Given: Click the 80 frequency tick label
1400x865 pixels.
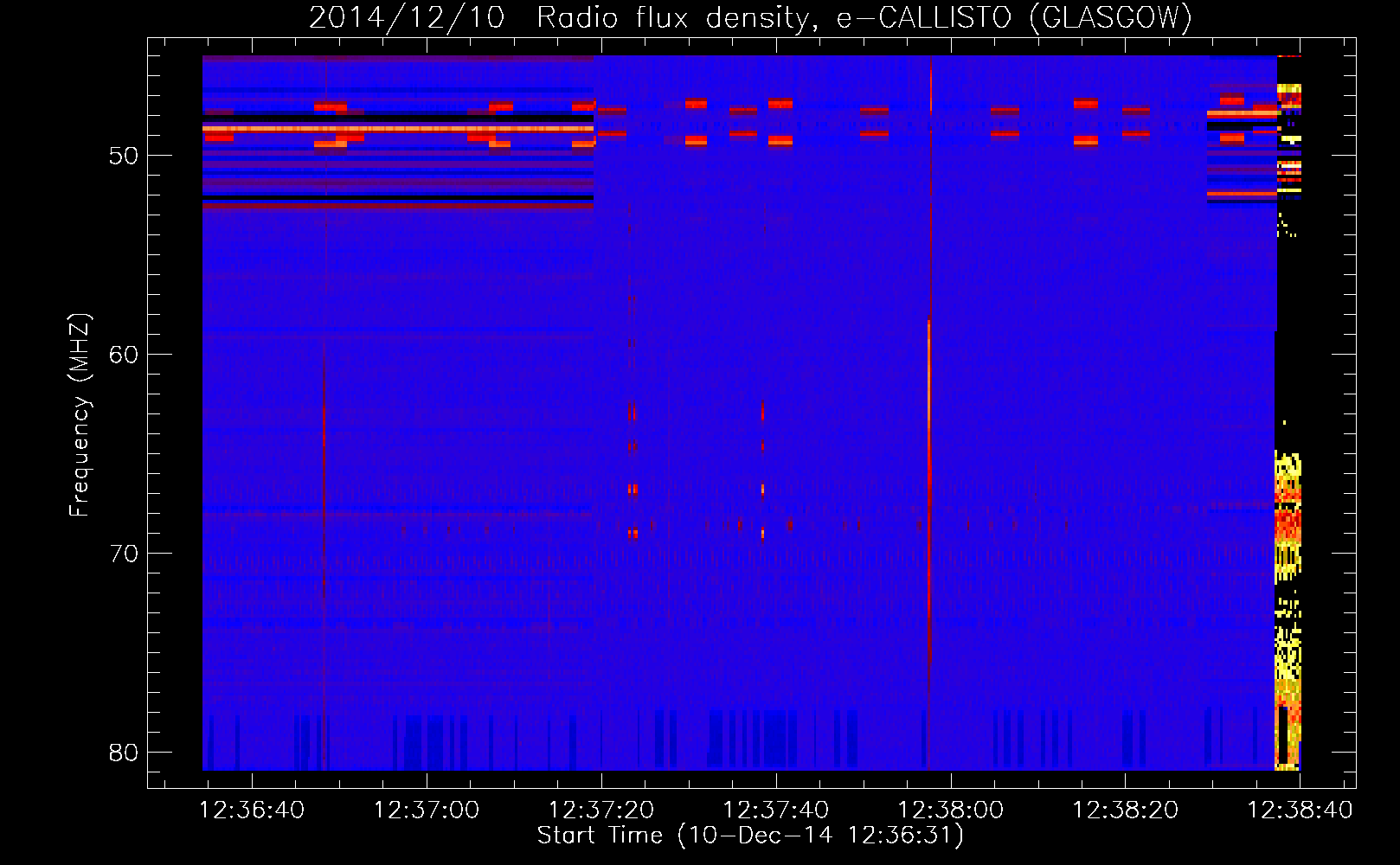Looking at the screenshot, I should (x=124, y=753).
